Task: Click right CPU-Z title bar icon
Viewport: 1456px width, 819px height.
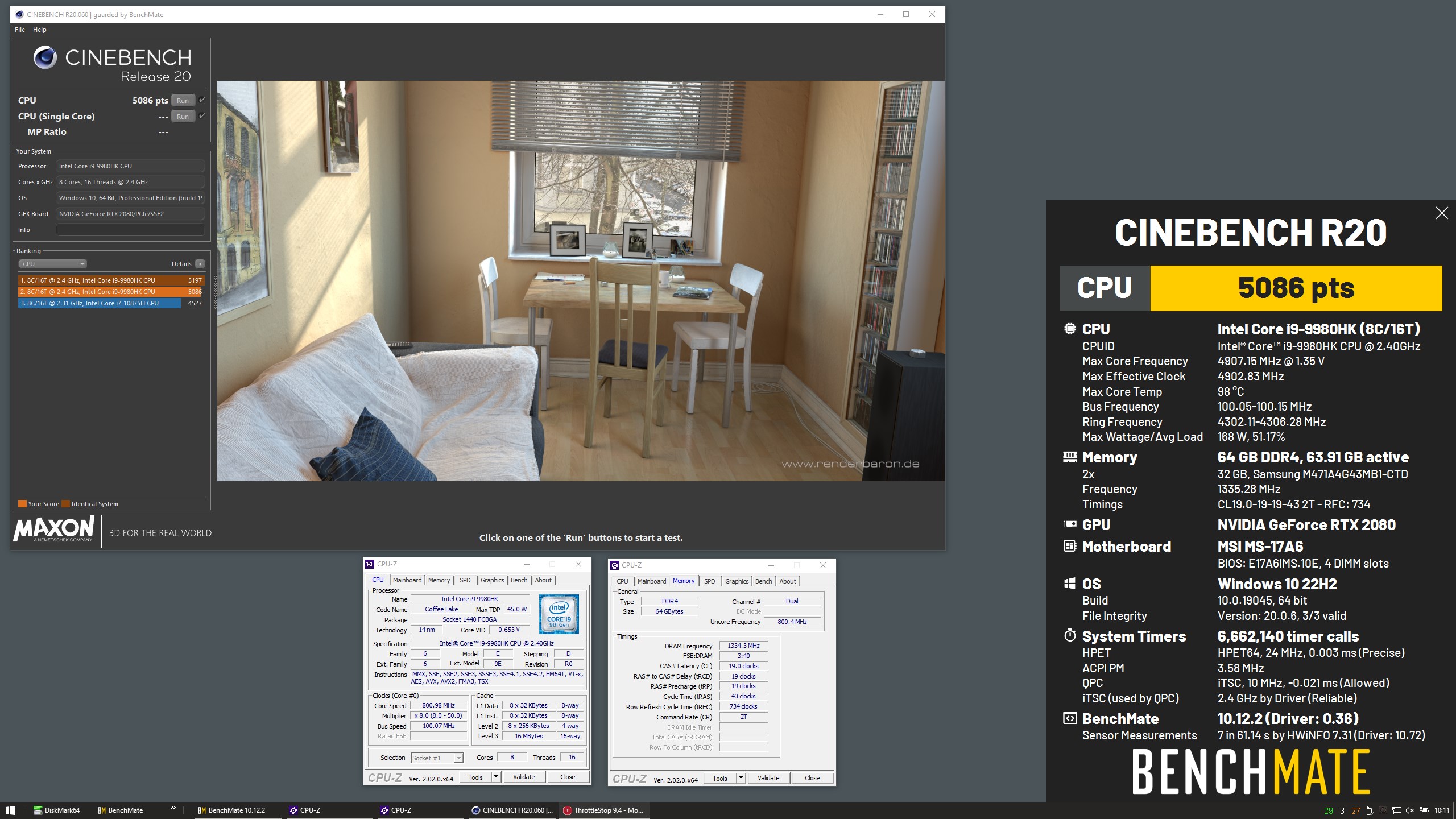Action: click(615, 565)
